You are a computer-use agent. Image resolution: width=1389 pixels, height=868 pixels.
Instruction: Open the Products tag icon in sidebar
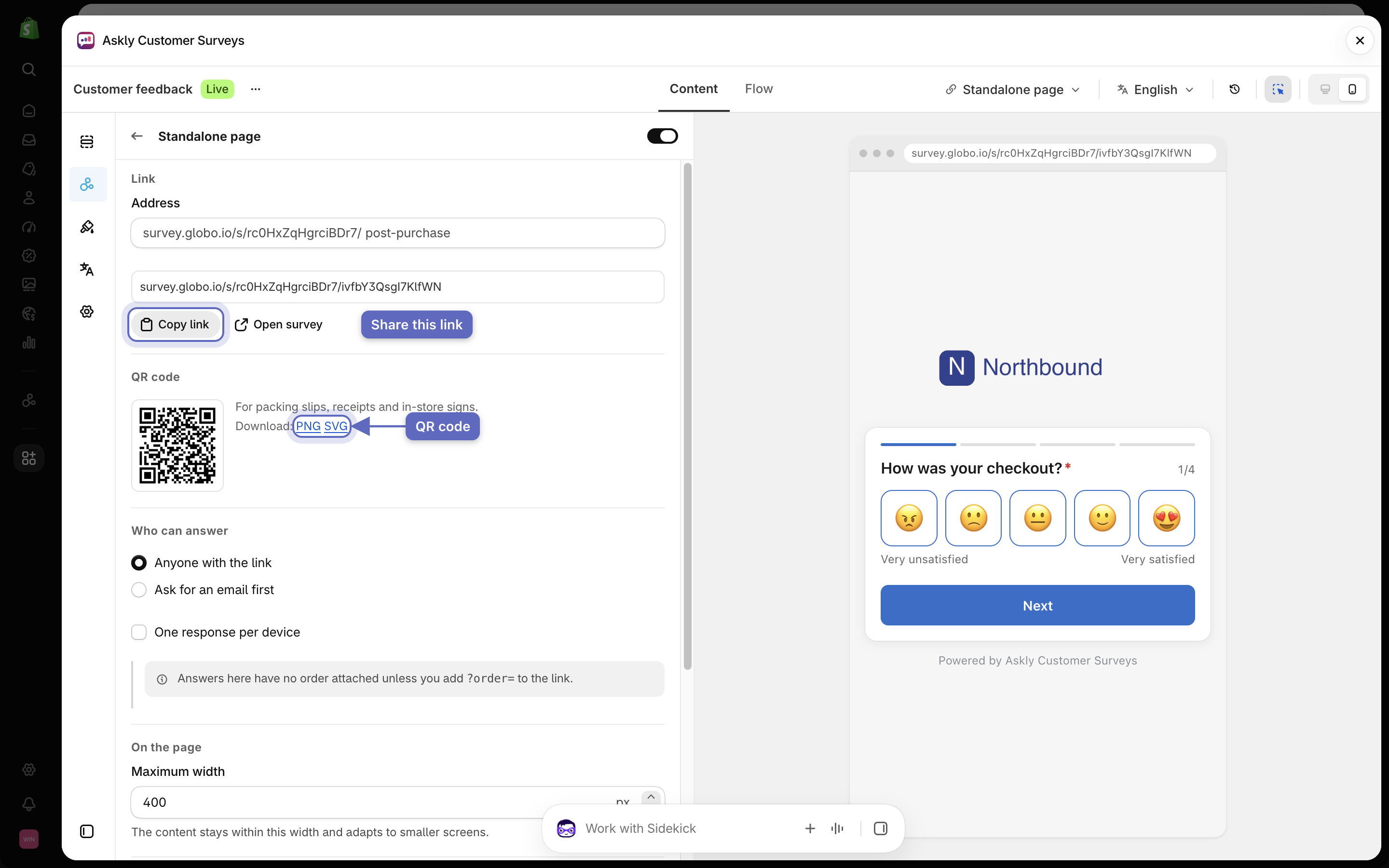click(29, 169)
